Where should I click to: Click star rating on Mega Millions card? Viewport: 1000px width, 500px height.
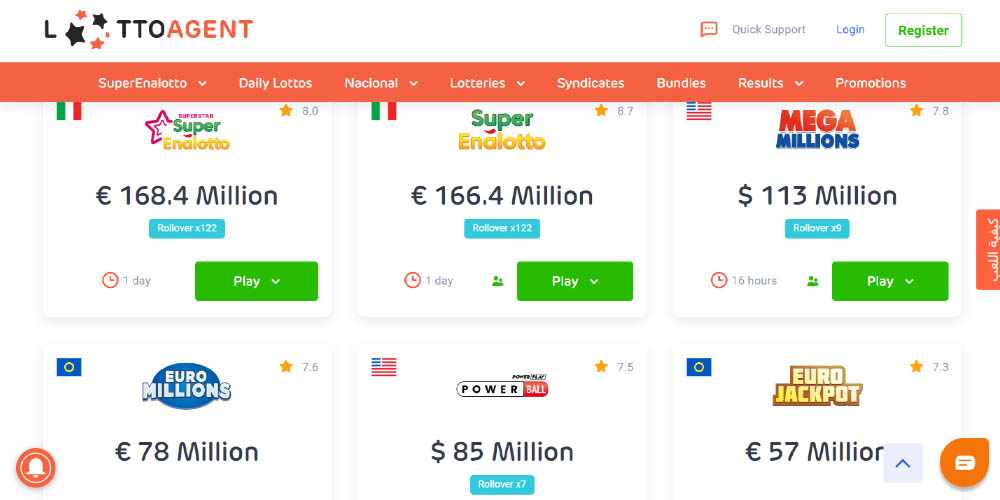[x=916, y=111]
